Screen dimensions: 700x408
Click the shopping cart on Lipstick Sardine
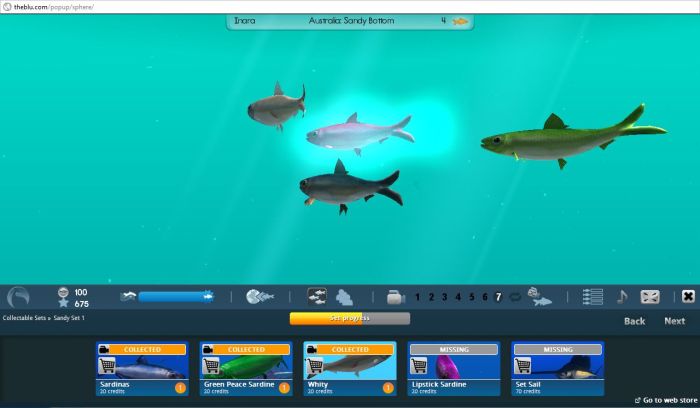pyautogui.click(x=419, y=366)
